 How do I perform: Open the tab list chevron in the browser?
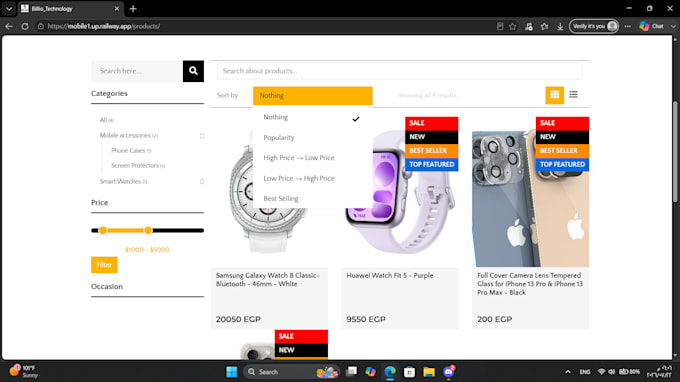[9, 9]
